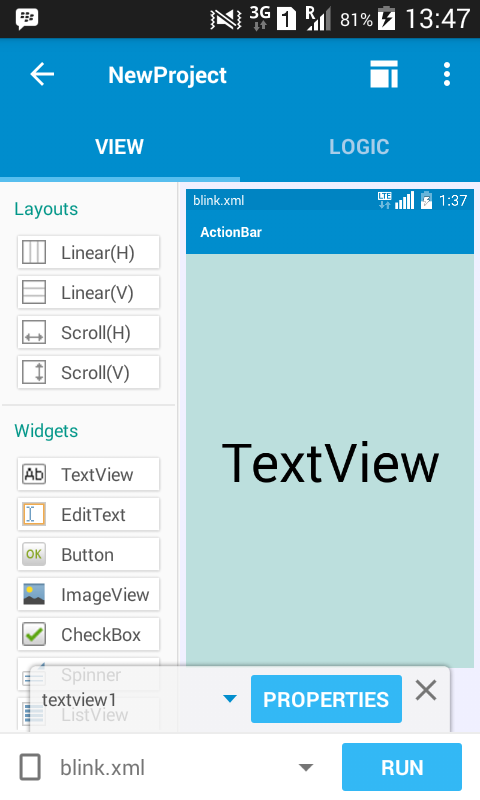Expand the blink.xml file dropdown arrow
The height and width of the screenshot is (800, 480).
coord(306,767)
